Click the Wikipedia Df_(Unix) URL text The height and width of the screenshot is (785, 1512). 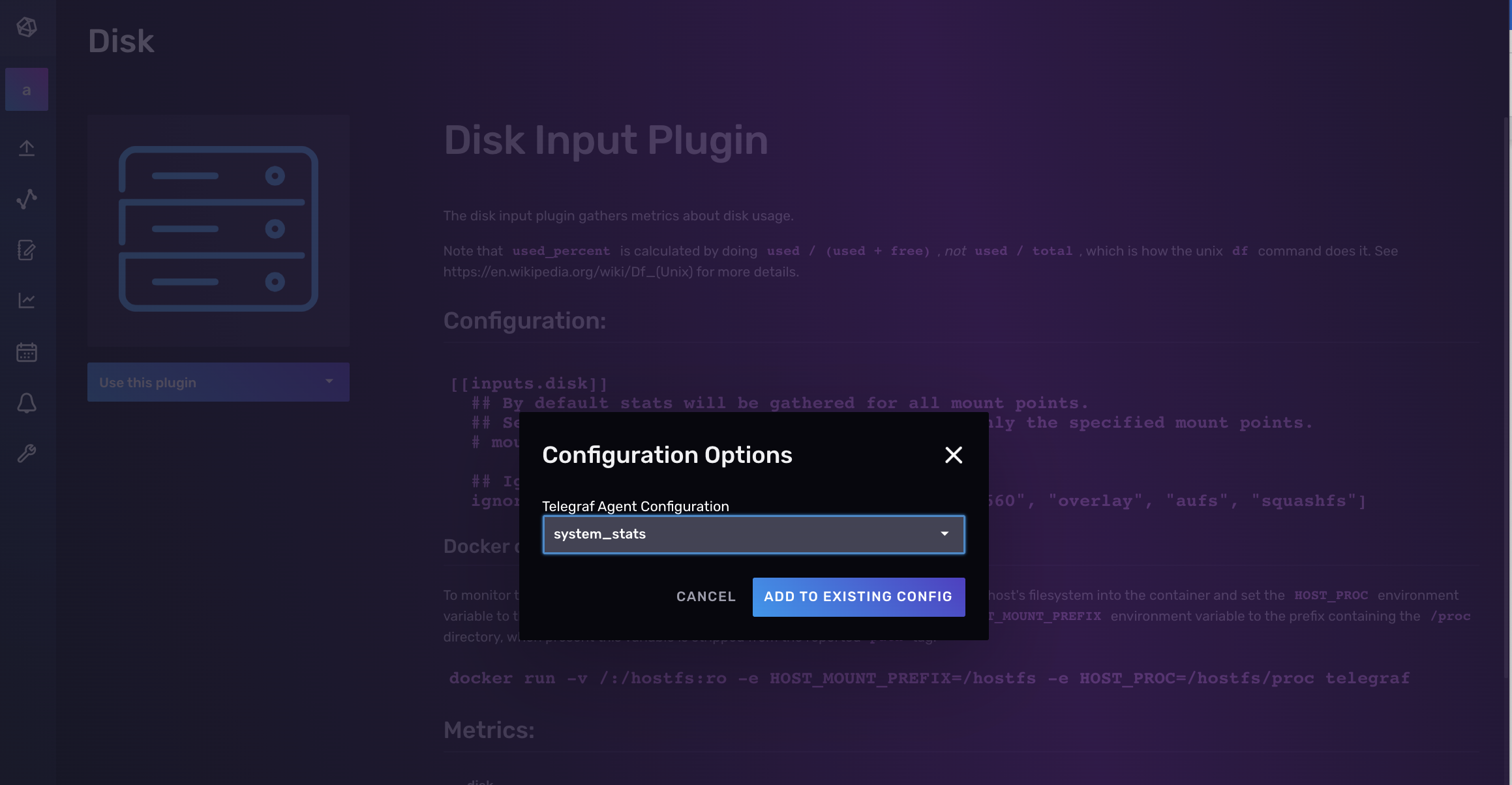point(568,272)
